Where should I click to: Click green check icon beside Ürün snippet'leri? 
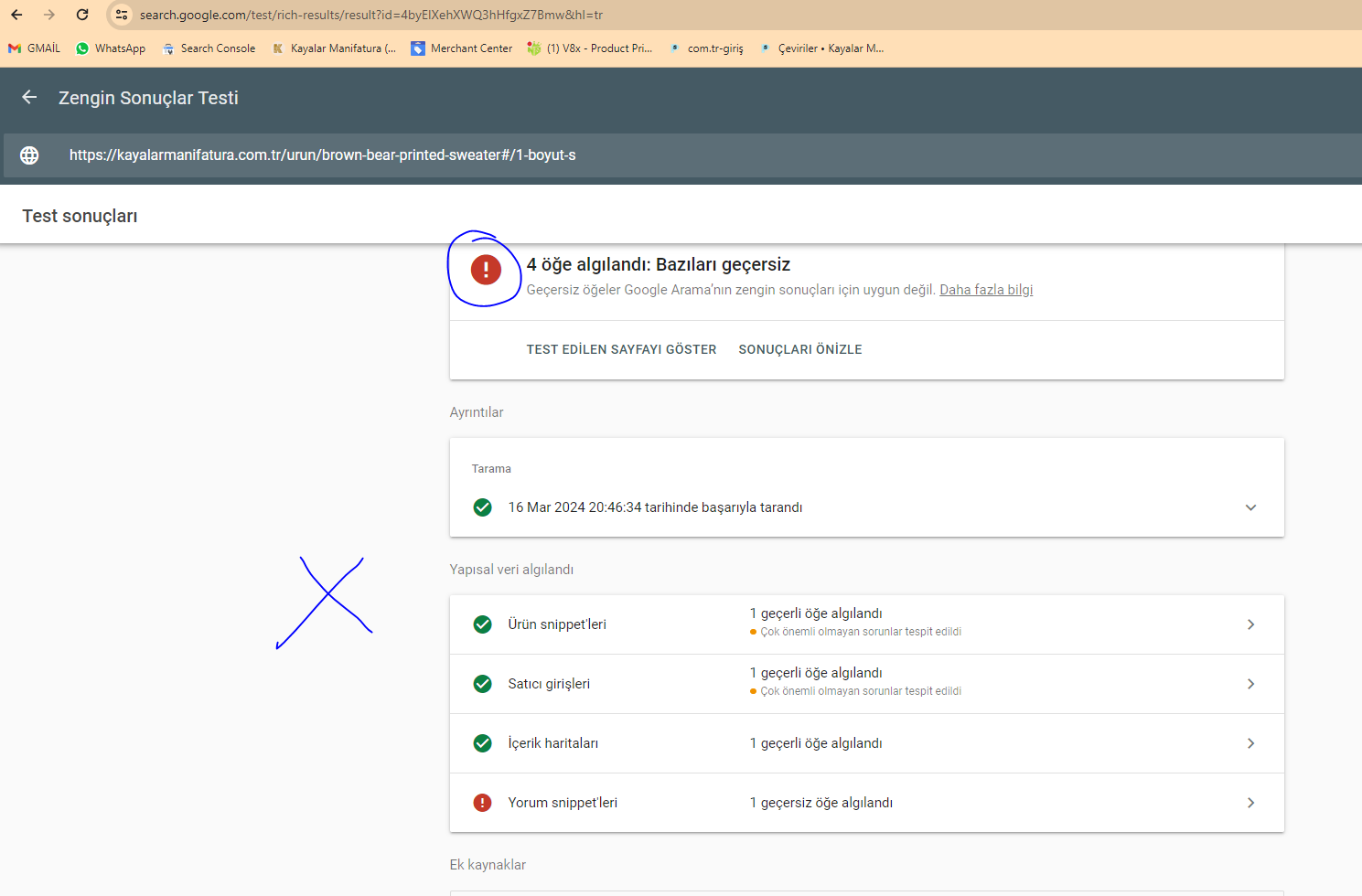483,624
